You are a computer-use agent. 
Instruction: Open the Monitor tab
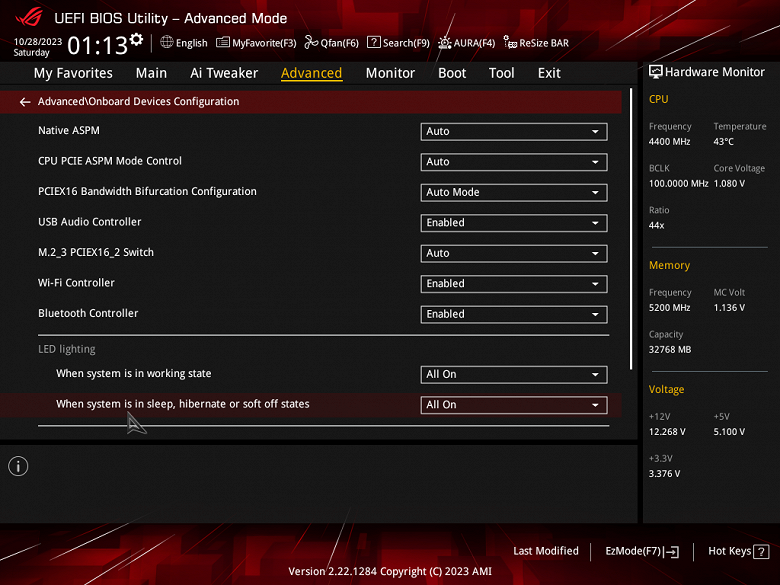[390, 73]
